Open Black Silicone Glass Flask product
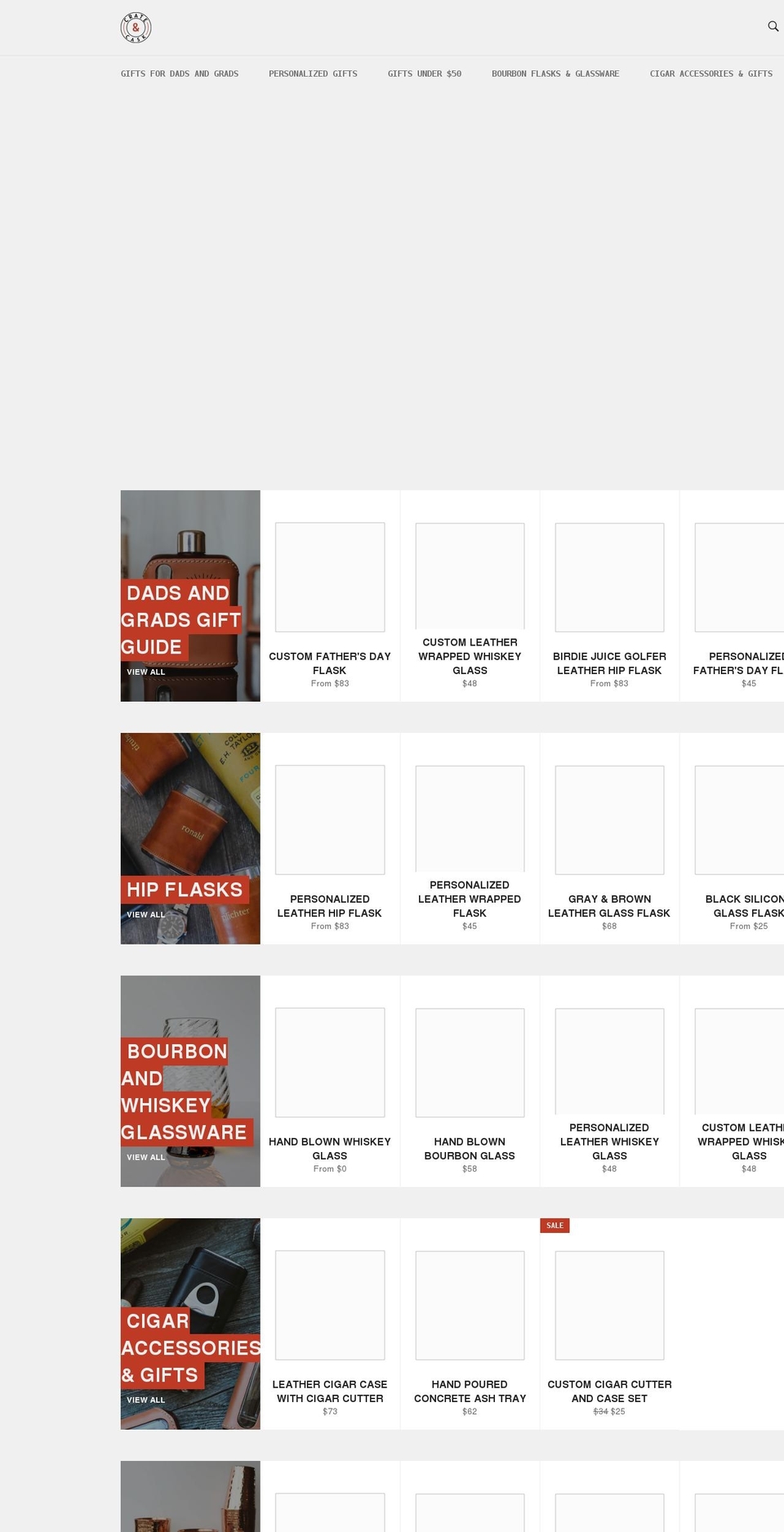784x1532 pixels. click(745, 905)
